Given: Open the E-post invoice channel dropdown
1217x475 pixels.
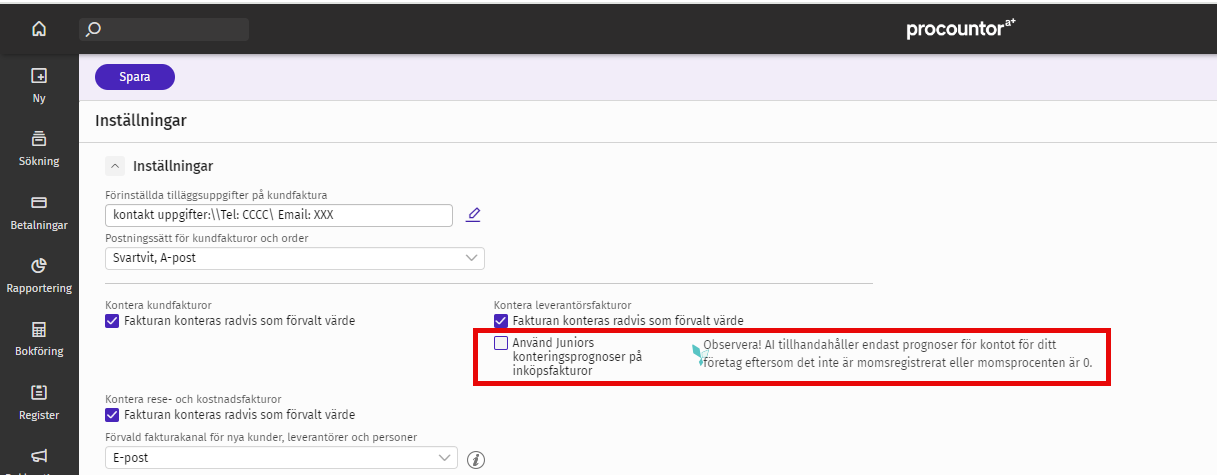Looking at the screenshot, I should tap(280, 458).
